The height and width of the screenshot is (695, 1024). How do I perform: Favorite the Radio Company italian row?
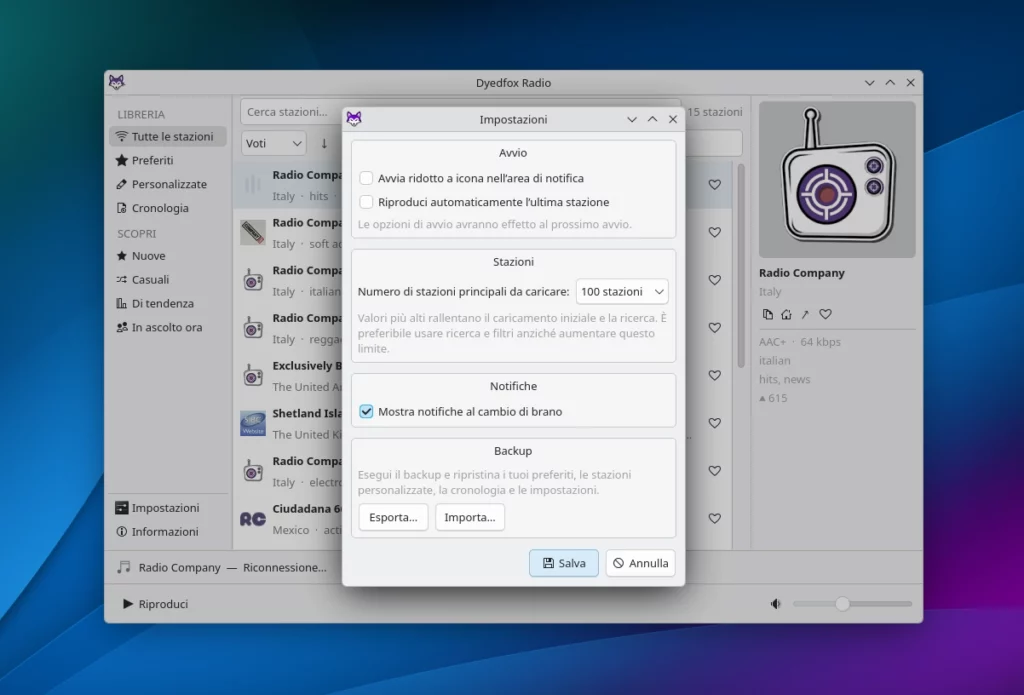coord(715,280)
